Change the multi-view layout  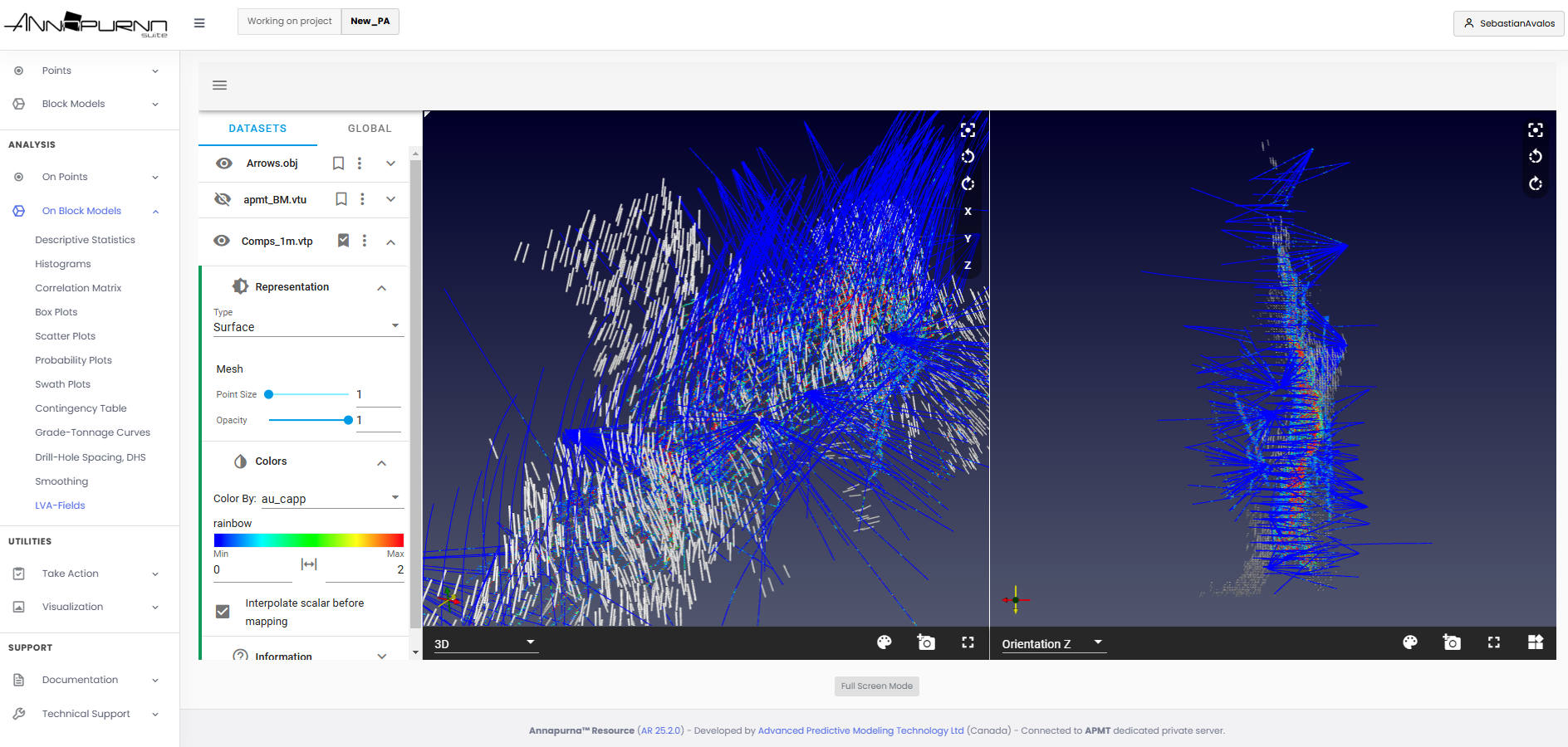[1536, 642]
